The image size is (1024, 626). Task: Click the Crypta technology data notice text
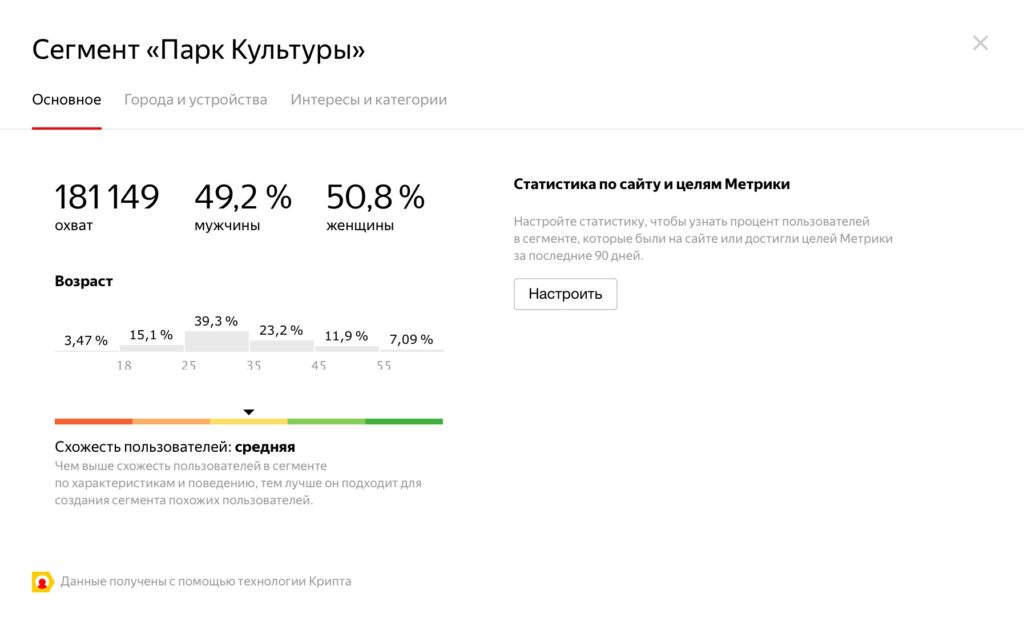point(206,581)
